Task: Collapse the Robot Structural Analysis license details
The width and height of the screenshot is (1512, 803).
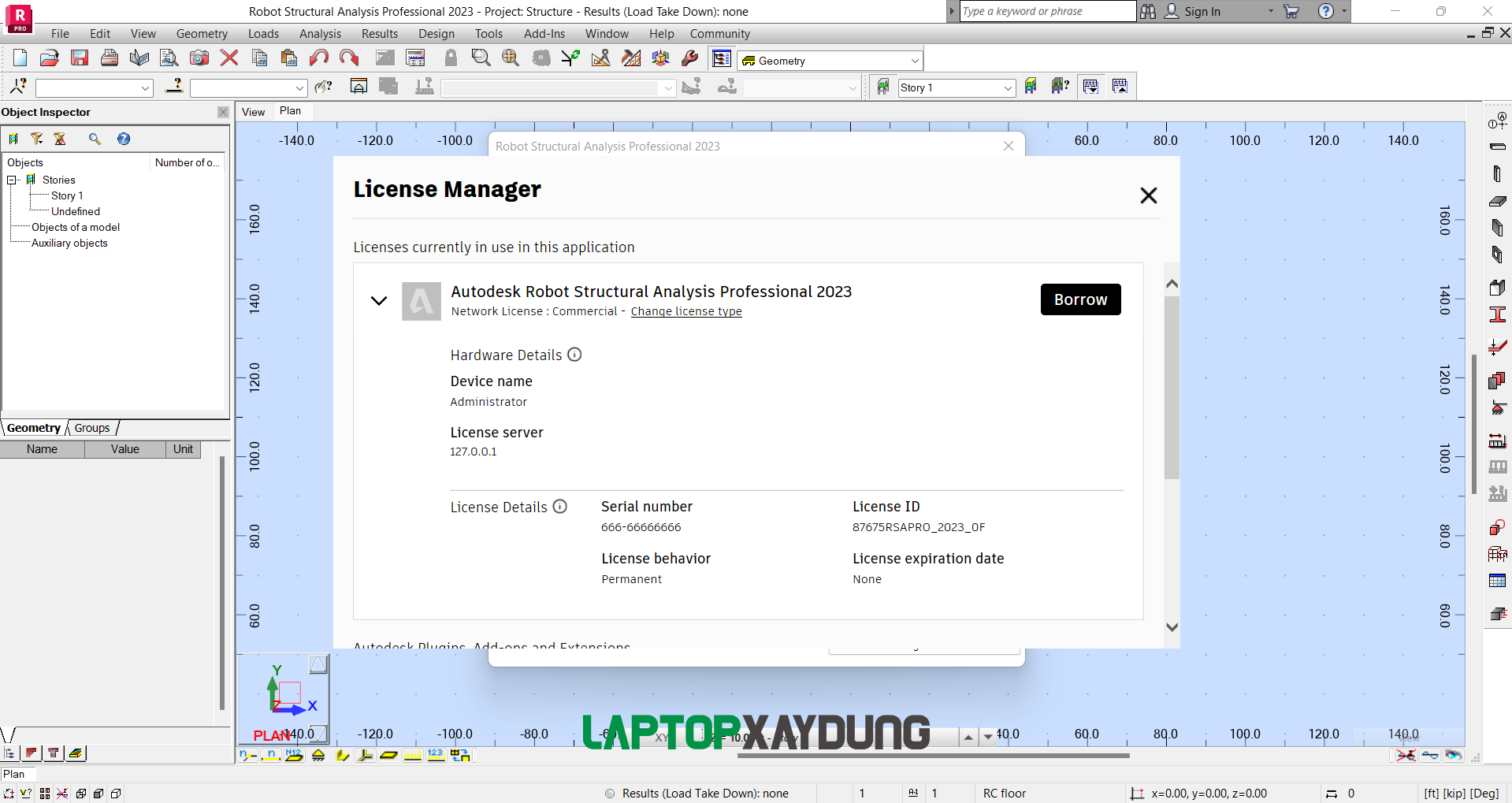Action: pos(379,301)
